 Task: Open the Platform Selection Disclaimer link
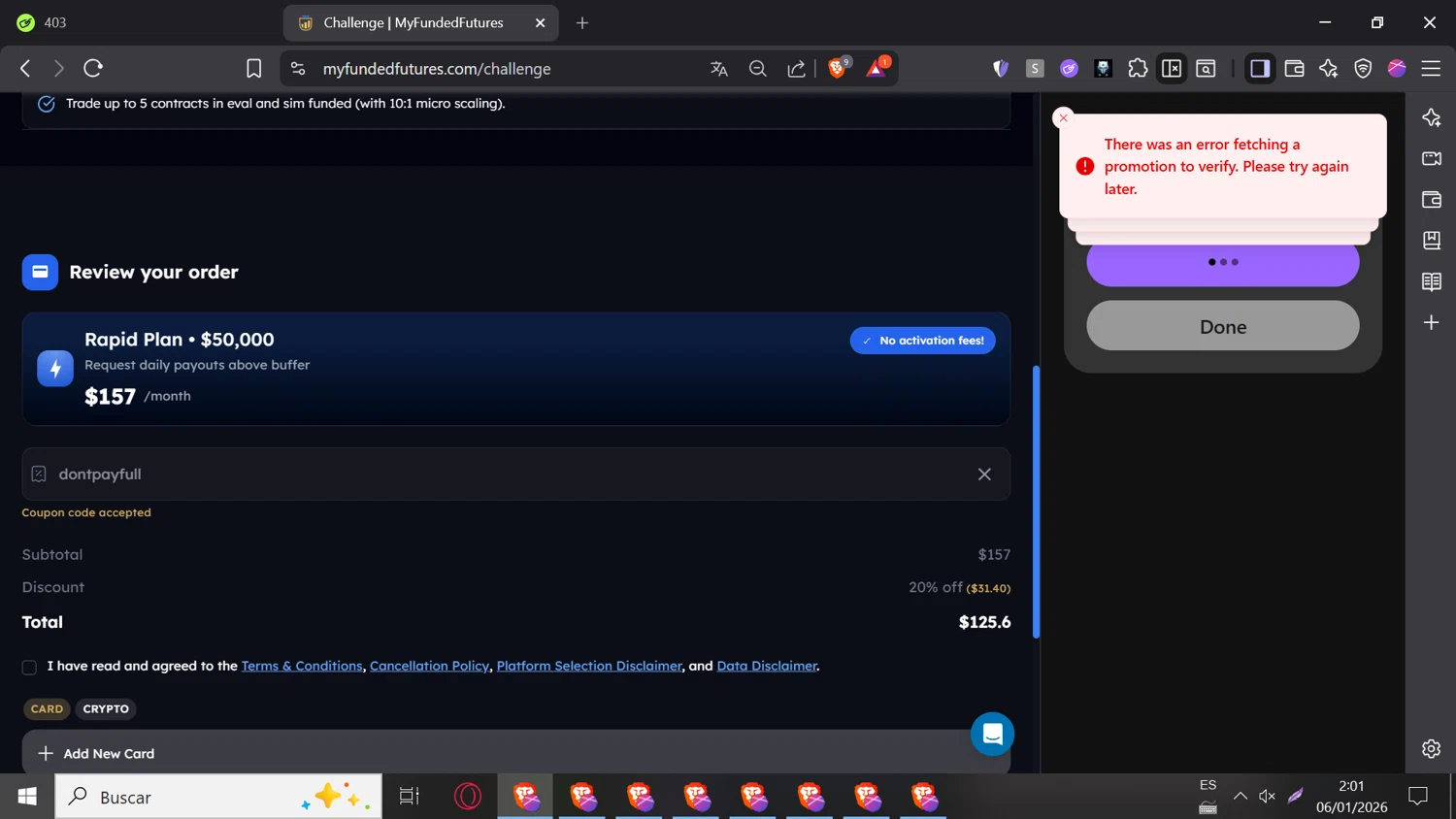589,666
